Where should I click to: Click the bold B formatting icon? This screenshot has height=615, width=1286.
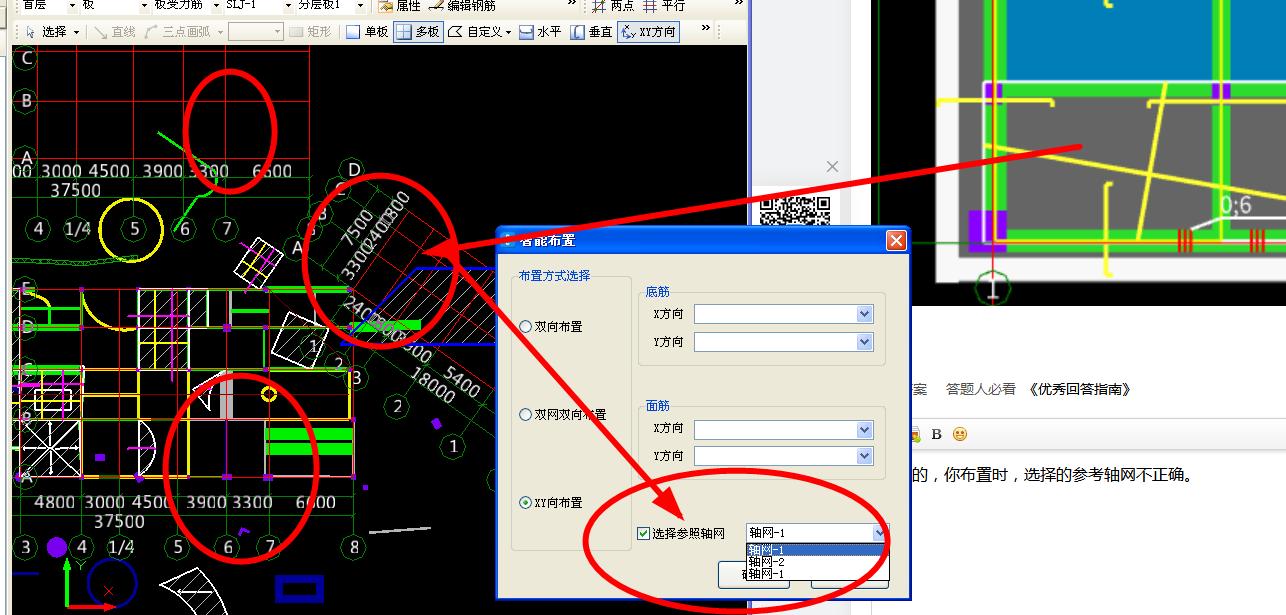tap(937, 434)
